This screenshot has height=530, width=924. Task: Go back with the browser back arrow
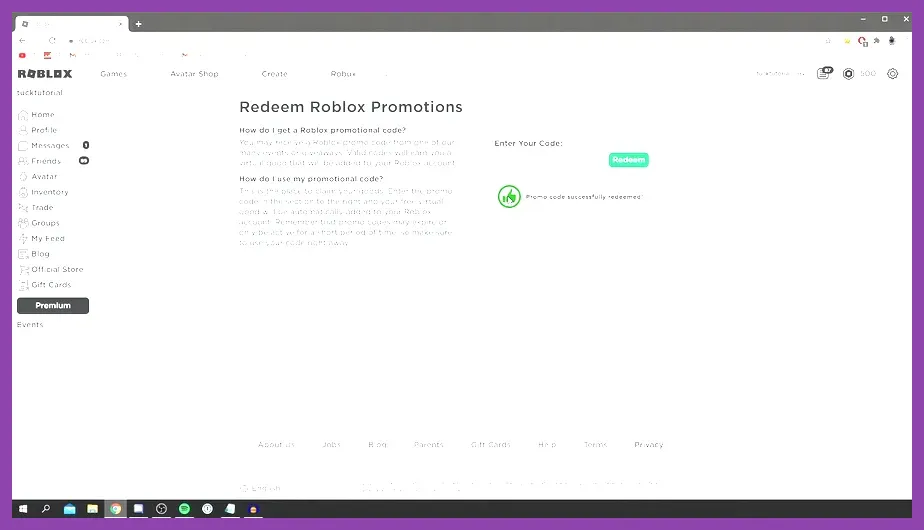pos(22,41)
